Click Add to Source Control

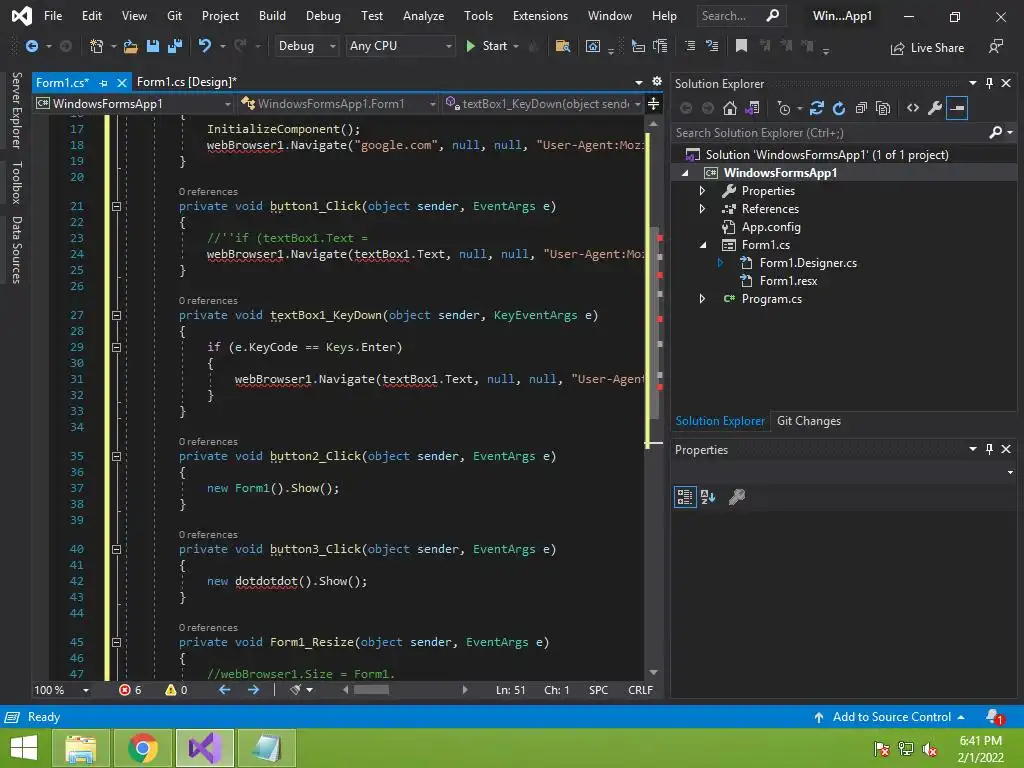coord(891,717)
